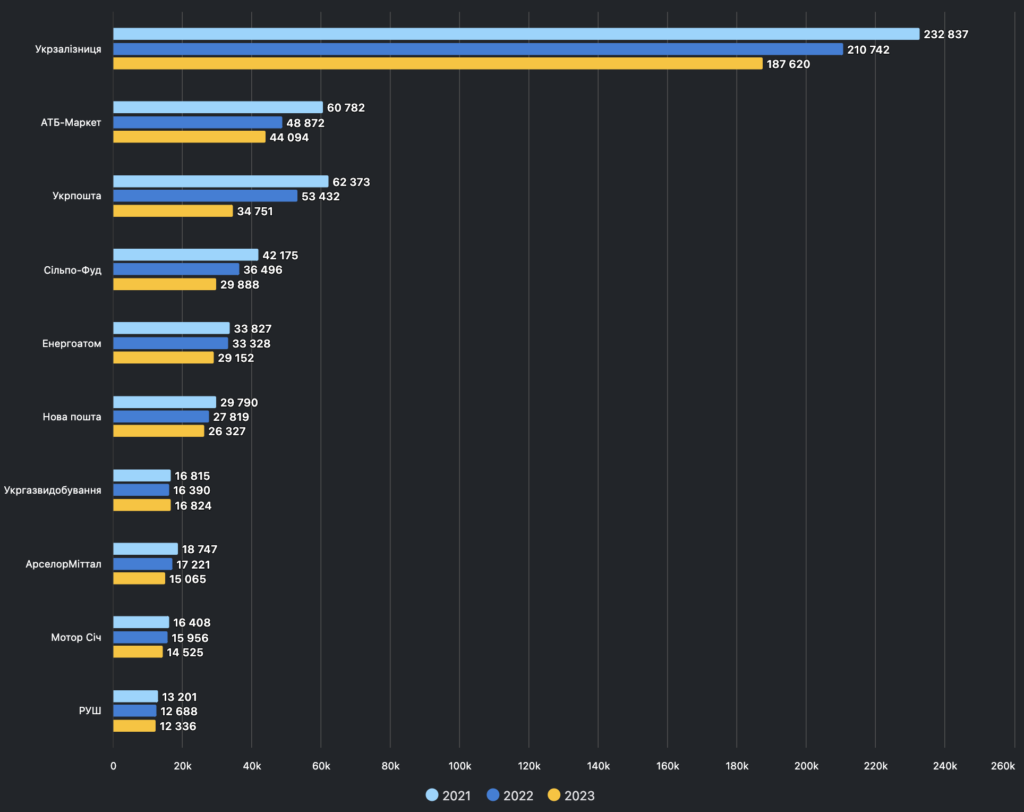The height and width of the screenshot is (812, 1024).
Task: Select the АТБ-Маркет 2022 bar
Action: tap(198, 122)
